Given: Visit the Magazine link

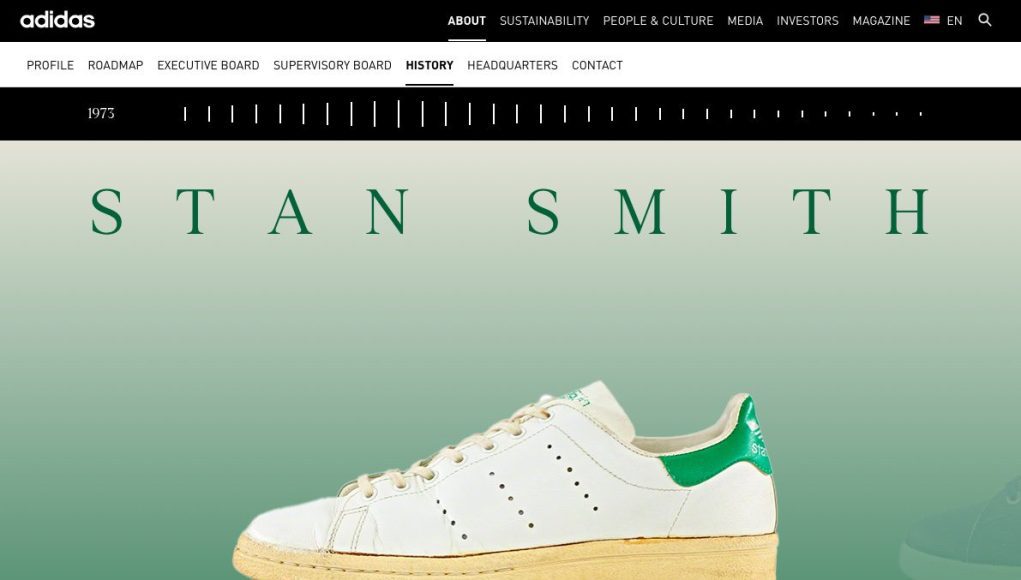Looking at the screenshot, I should click(x=881, y=21).
